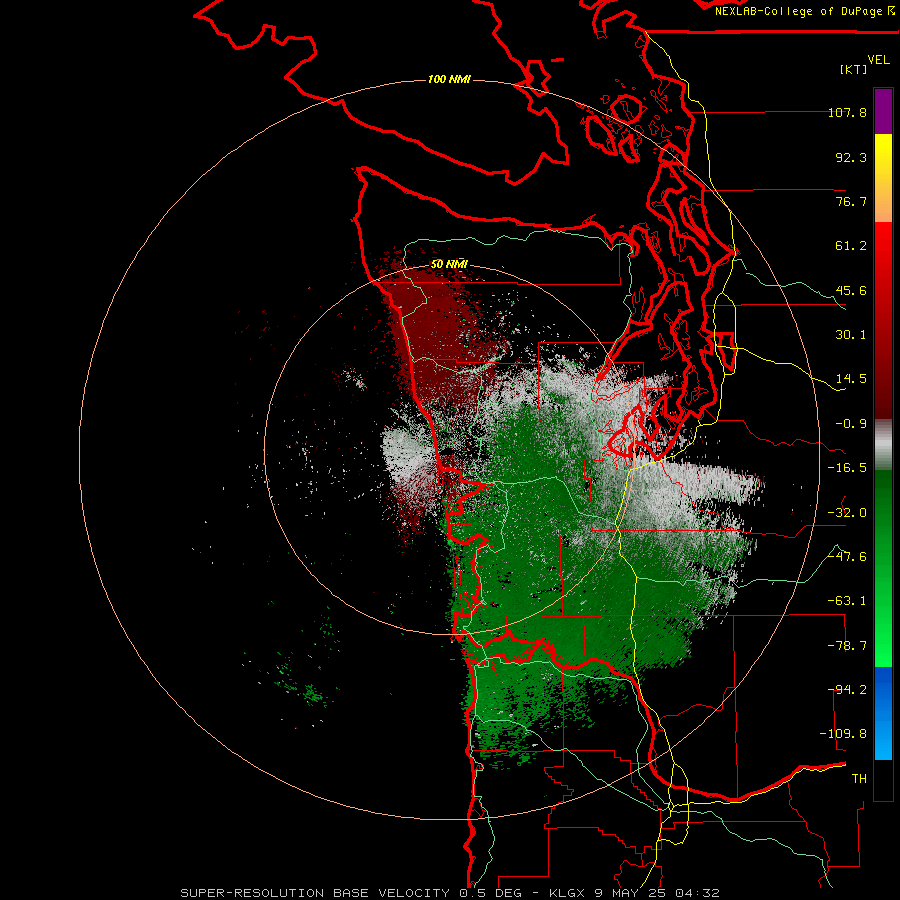Click the 50 NMI range ring label

tap(449, 264)
